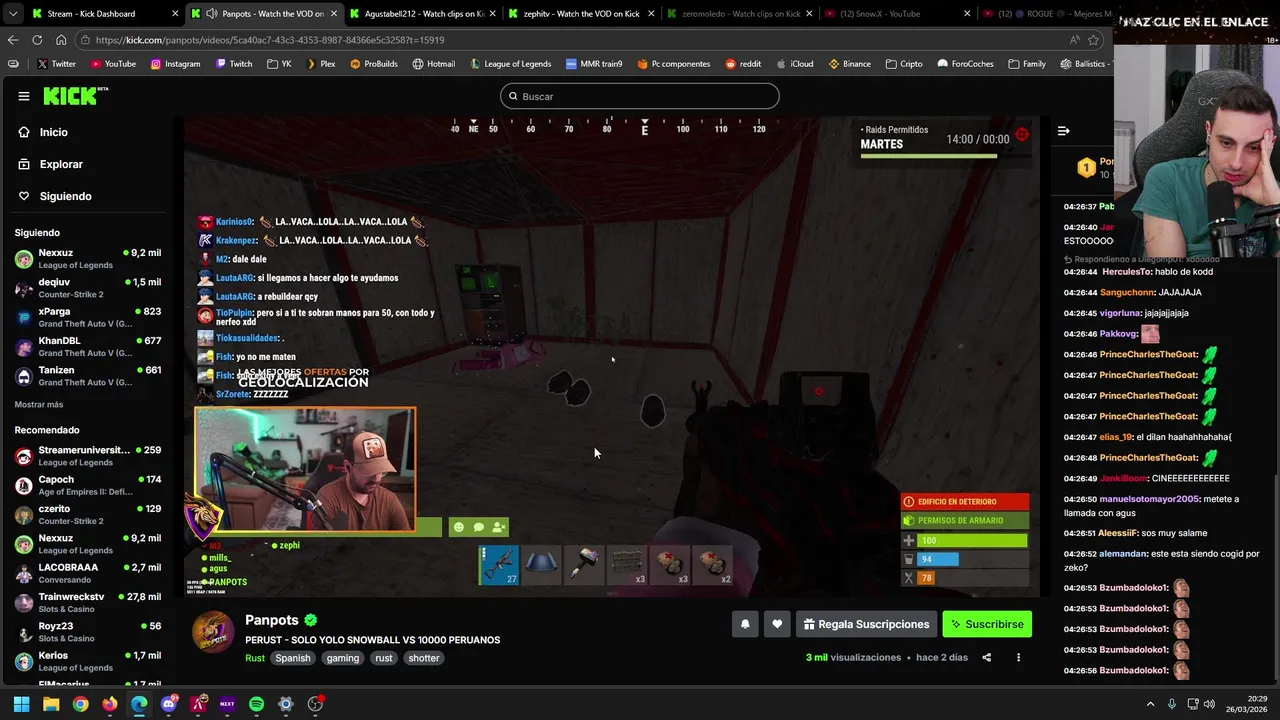Open Binance bookmark
The width and height of the screenshot is (1280, 720).
849,64
